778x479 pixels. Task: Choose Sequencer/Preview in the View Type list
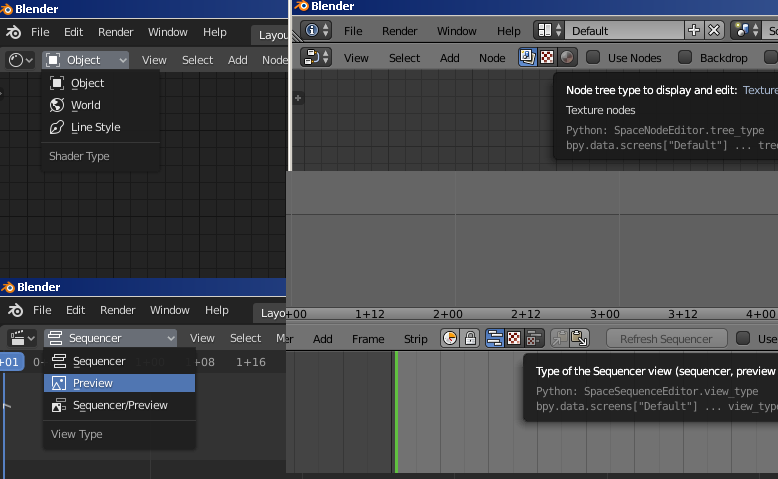120,405
